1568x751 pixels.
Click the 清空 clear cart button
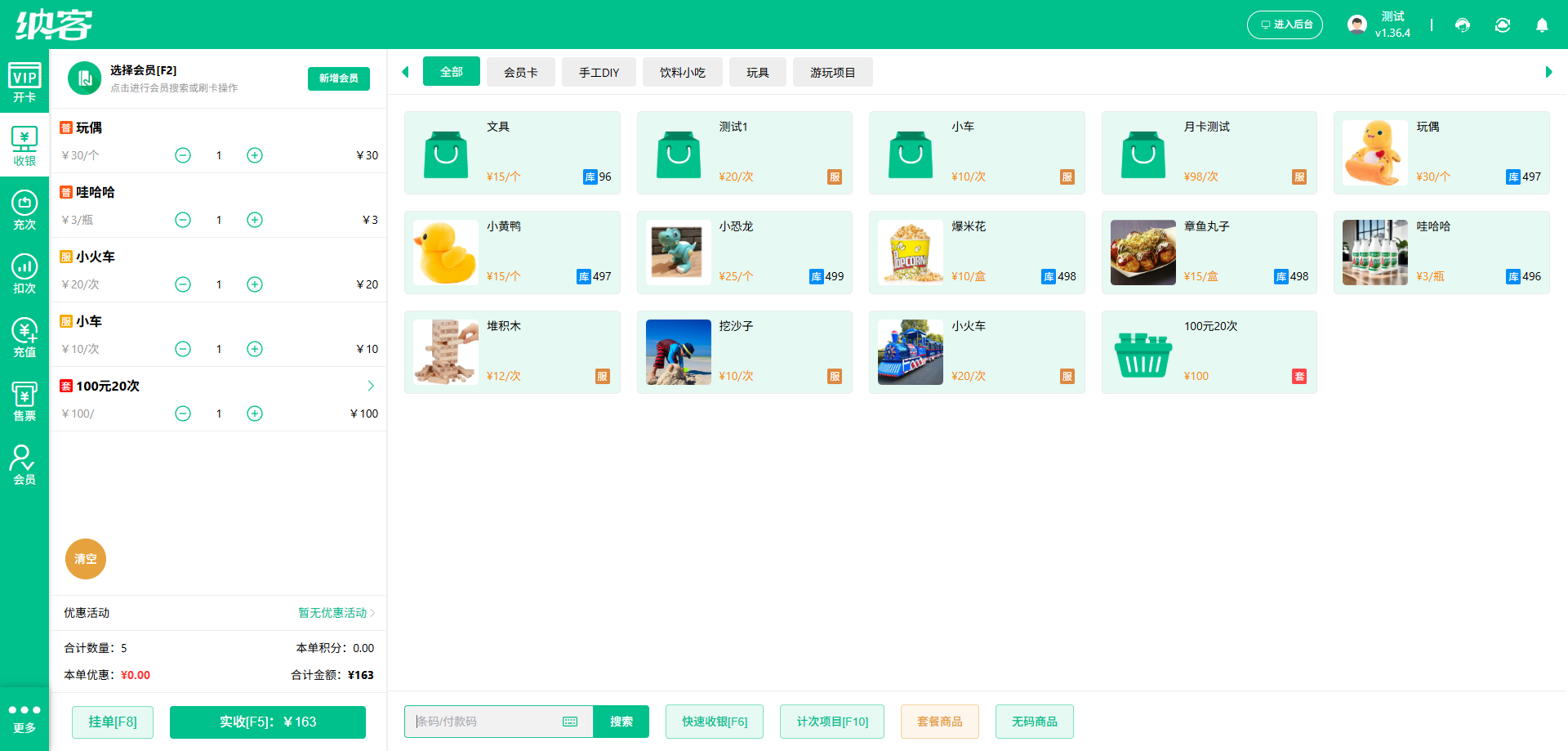[86, 559]
